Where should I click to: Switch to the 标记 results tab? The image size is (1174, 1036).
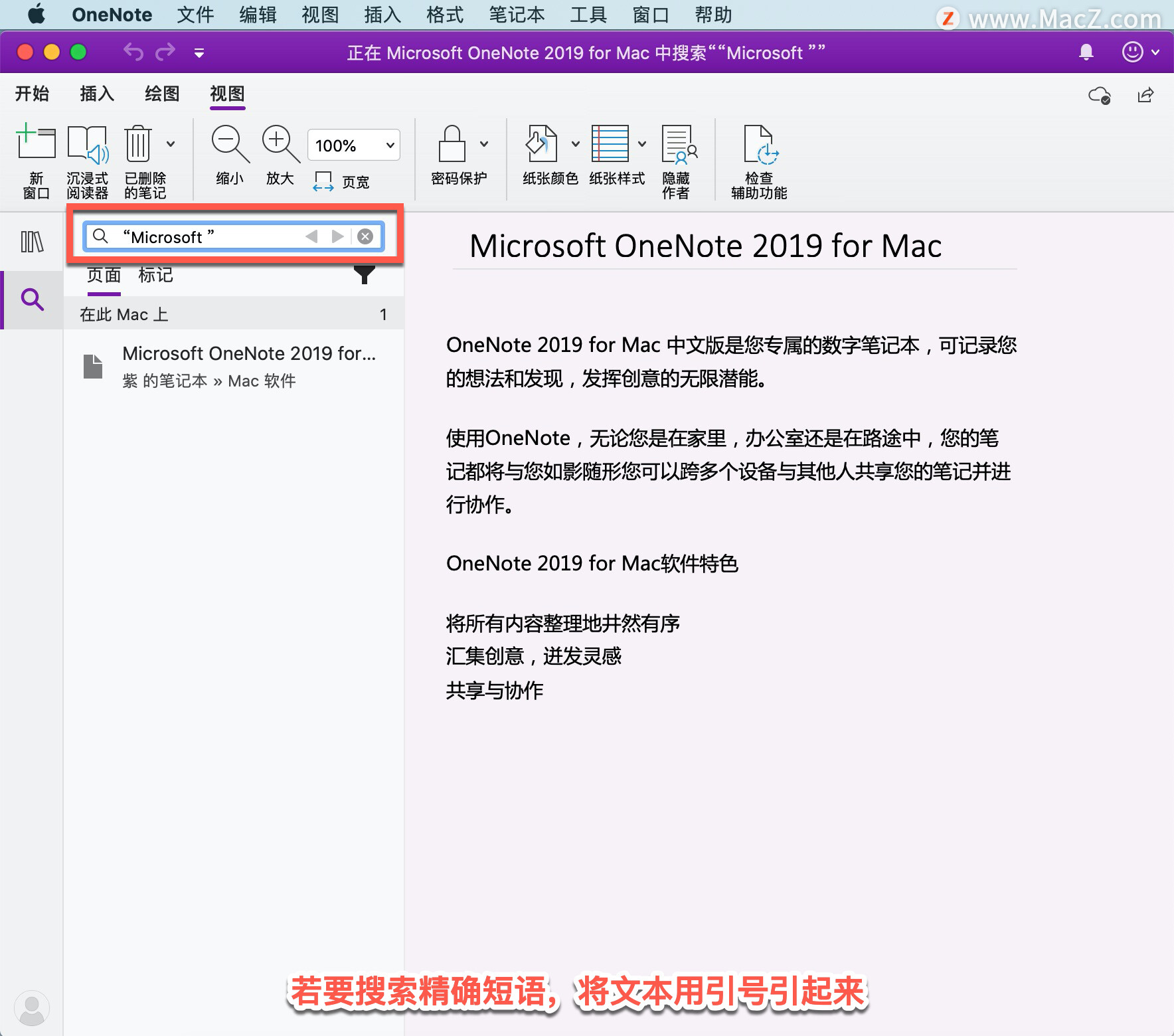click(x=155, y=275)
